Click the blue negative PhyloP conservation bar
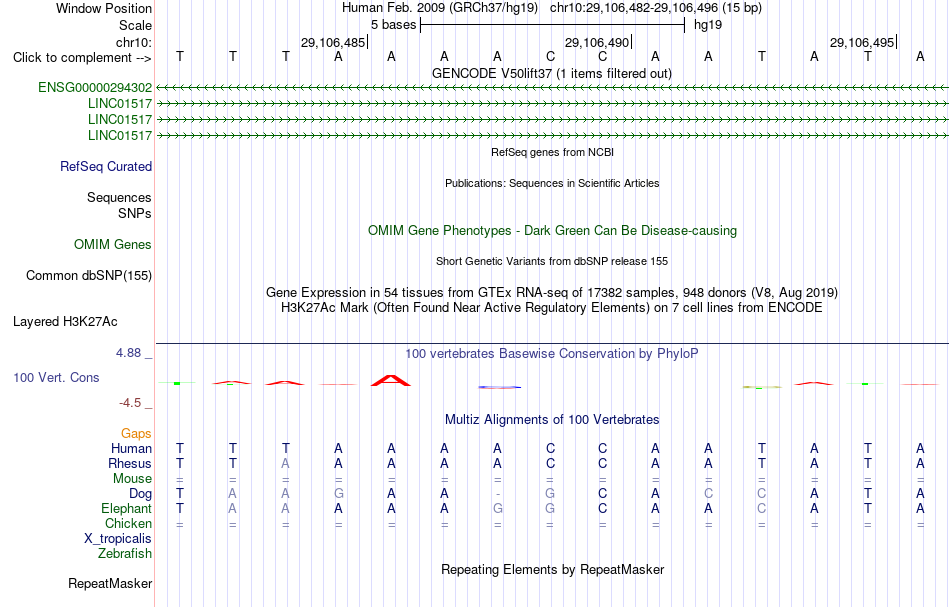 pos(500,387)
